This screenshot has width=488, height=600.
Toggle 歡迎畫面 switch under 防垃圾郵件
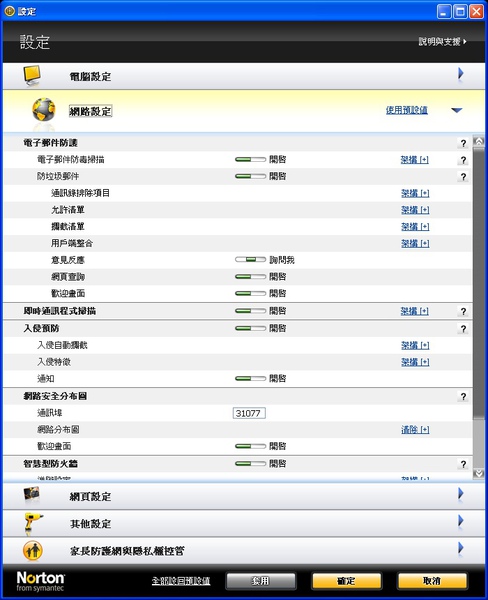point(250,293)
